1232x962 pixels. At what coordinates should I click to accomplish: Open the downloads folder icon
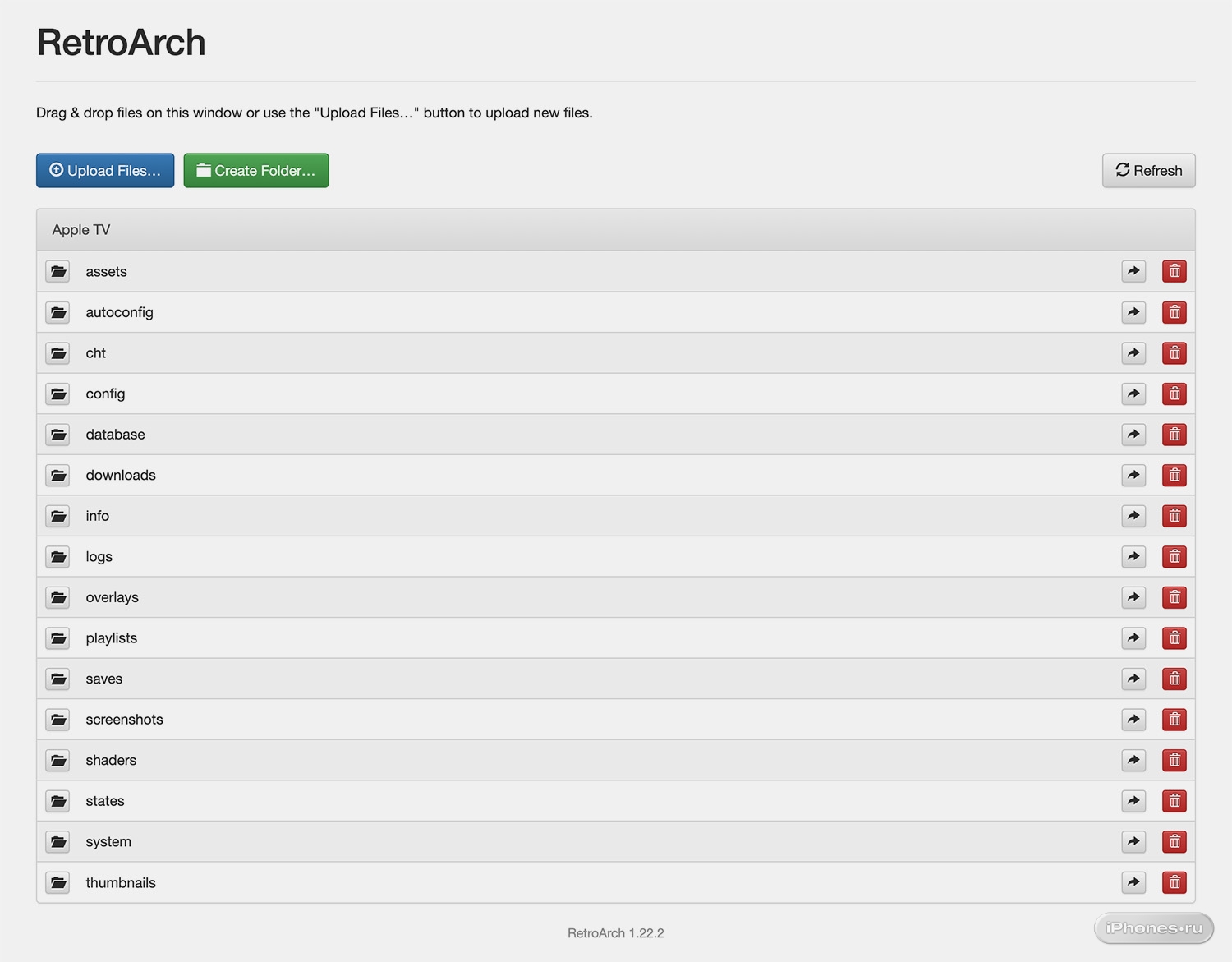click(58, 475)
